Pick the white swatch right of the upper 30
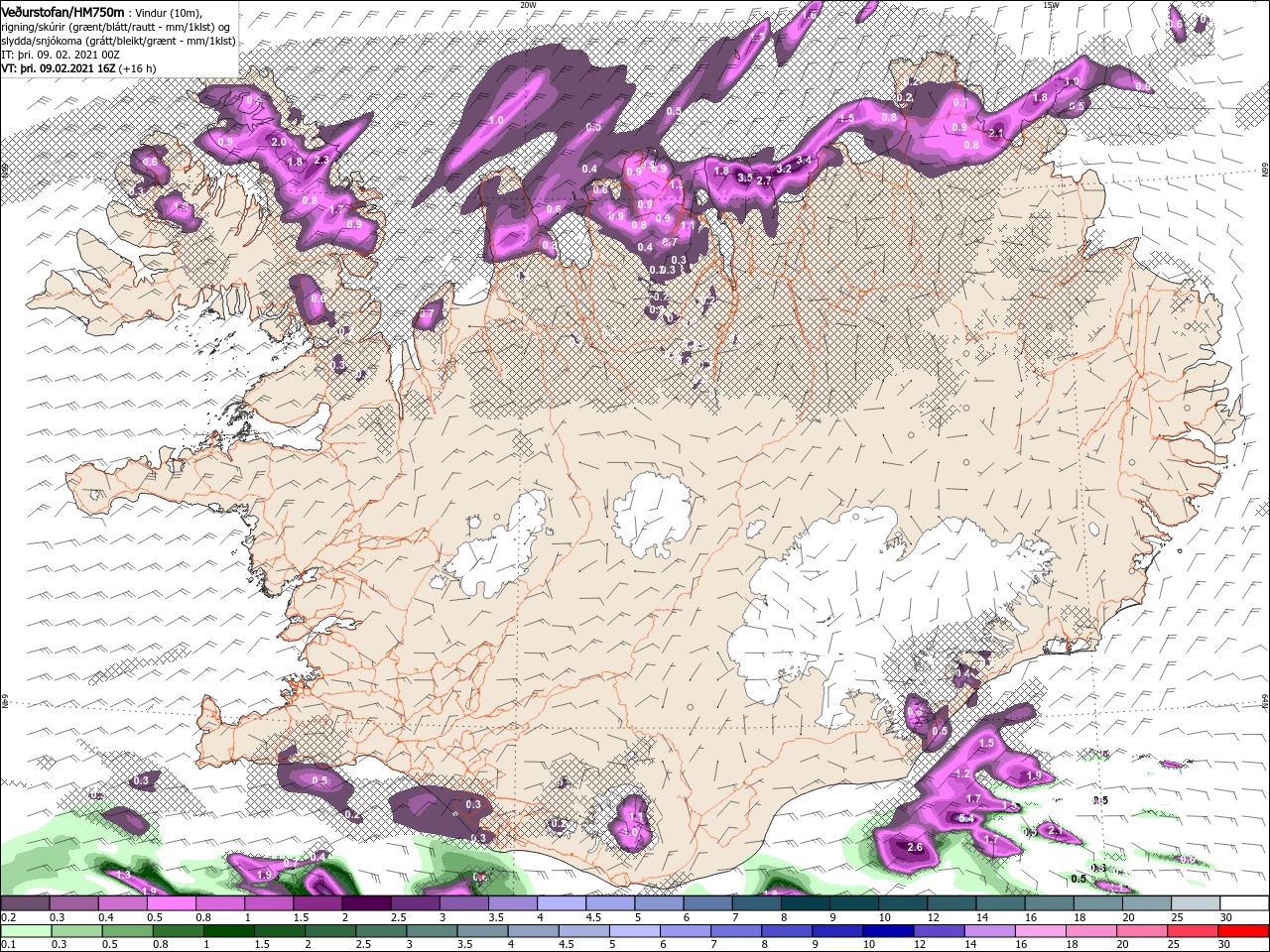Viewport: 1270px width, 952px height. pos(1244,904)
